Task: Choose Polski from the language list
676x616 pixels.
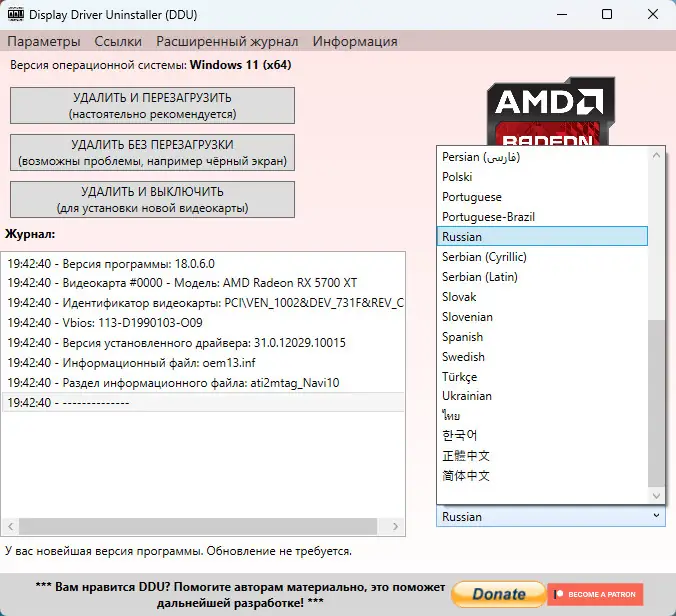Action: [457, 177]
